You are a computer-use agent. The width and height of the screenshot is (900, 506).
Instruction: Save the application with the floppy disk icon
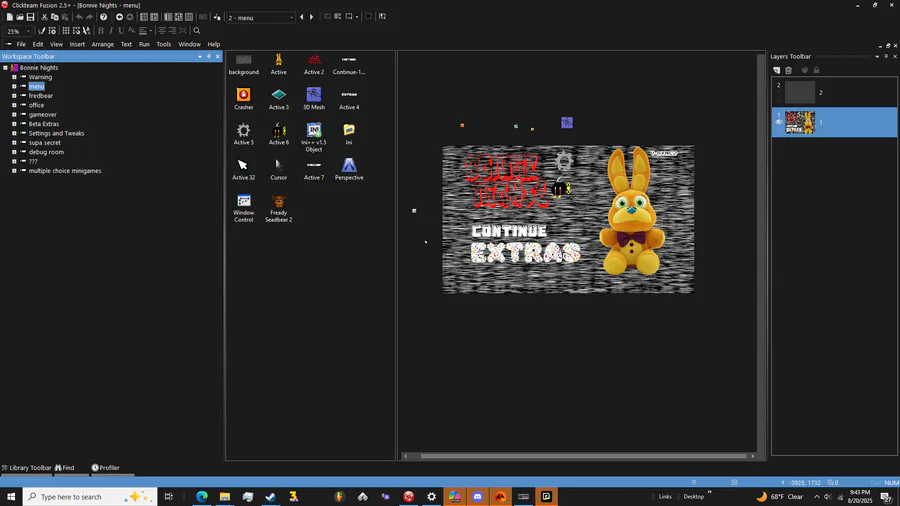coord(30,17)
